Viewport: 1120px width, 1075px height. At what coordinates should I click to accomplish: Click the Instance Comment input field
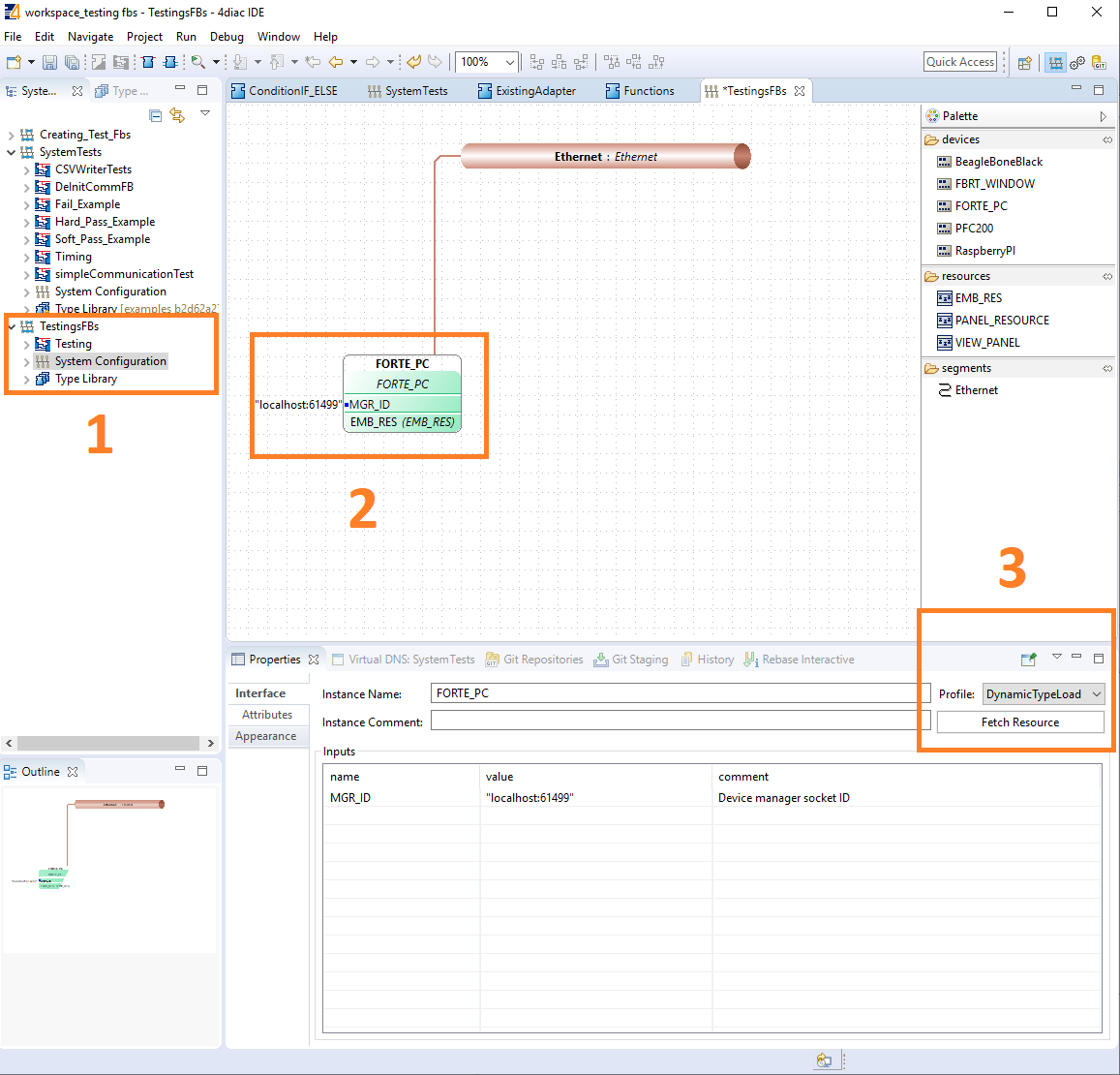680,722
